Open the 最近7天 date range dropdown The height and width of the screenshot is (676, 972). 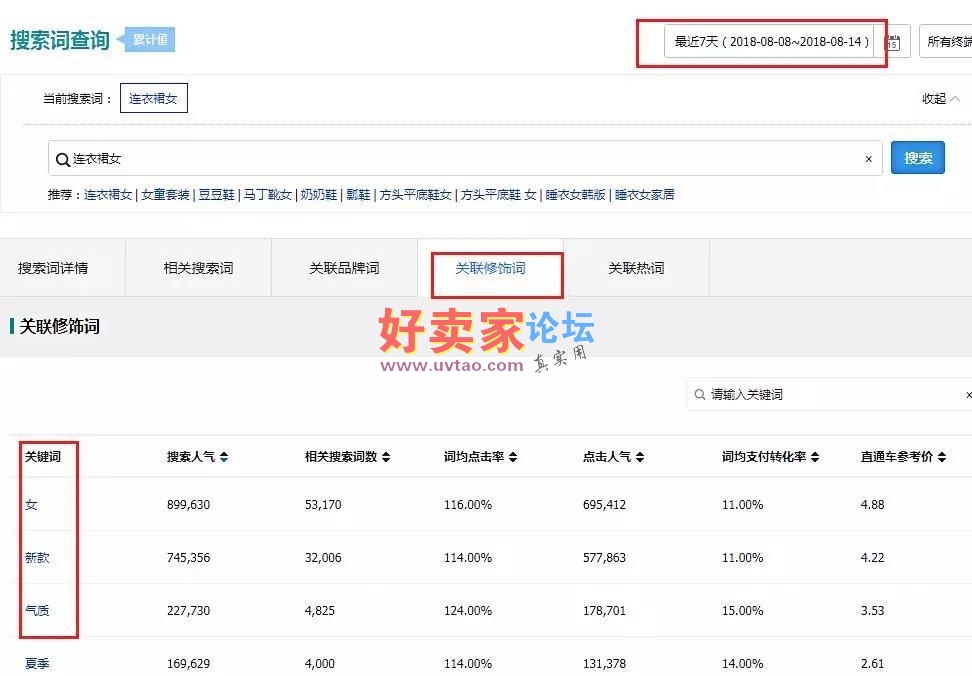(x=772, y=42)
